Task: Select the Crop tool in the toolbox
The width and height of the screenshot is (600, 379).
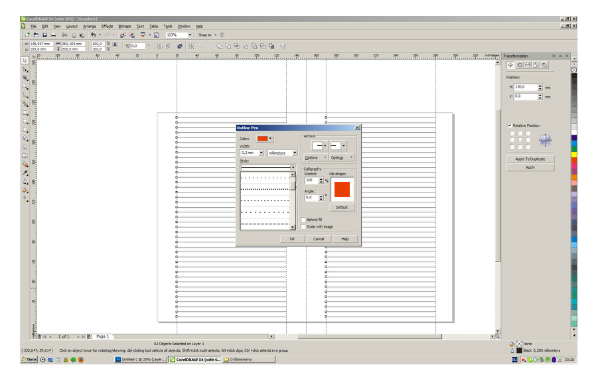Action: click(x=25, y=78)
